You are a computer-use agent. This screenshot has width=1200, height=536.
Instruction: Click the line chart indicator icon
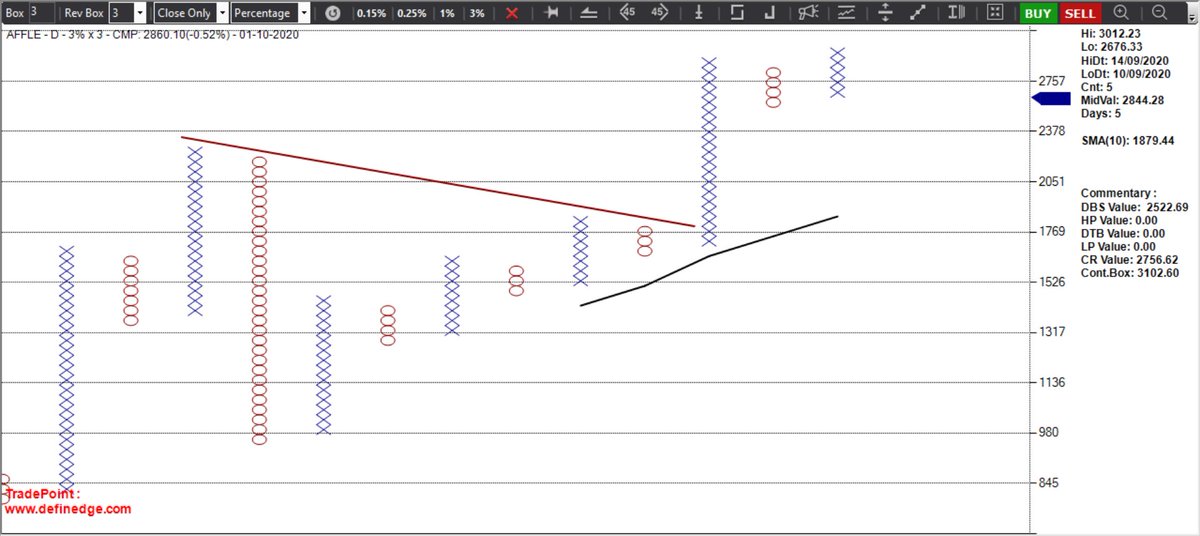tap(847, 13)
